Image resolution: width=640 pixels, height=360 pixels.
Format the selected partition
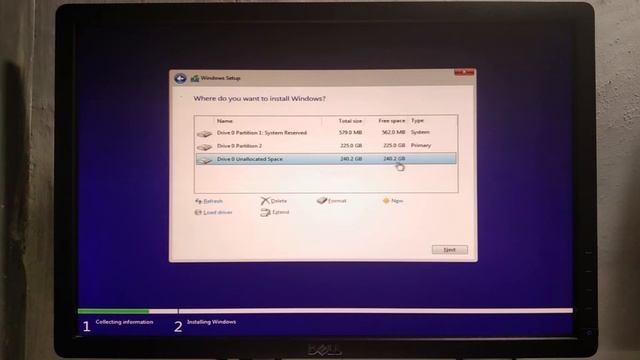[x=332, y=201]
